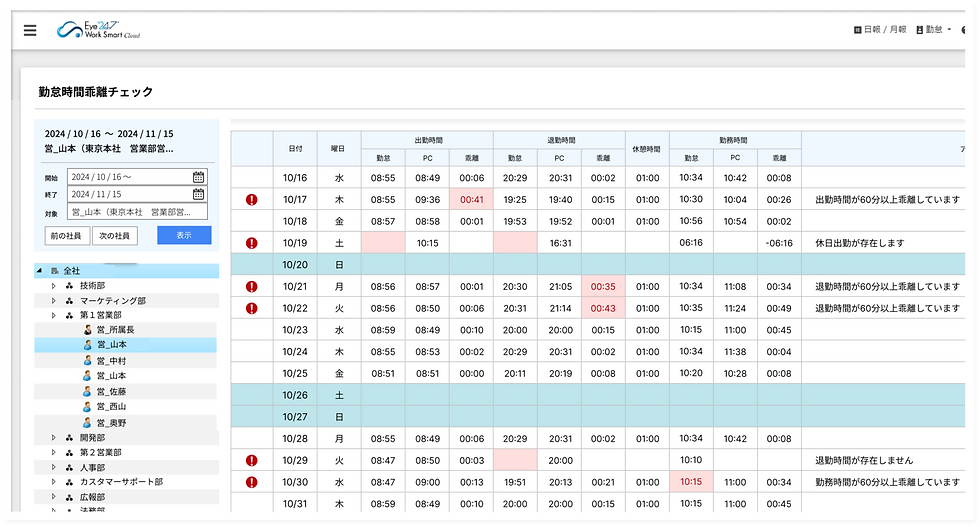Click the group icon beside 第２営業部

[69, 452]
